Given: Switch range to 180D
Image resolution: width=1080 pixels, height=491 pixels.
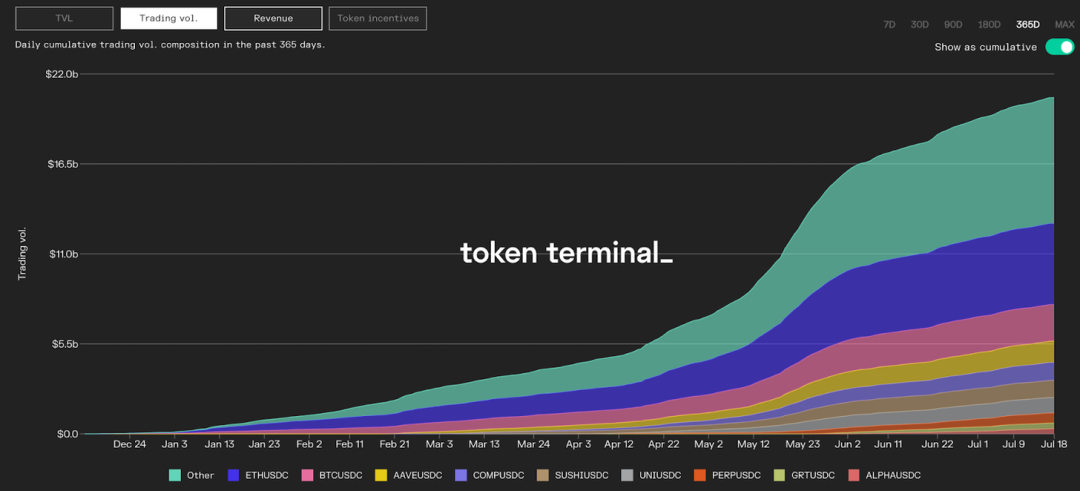Looking at the screenshot, I should [x=989, y=25].
